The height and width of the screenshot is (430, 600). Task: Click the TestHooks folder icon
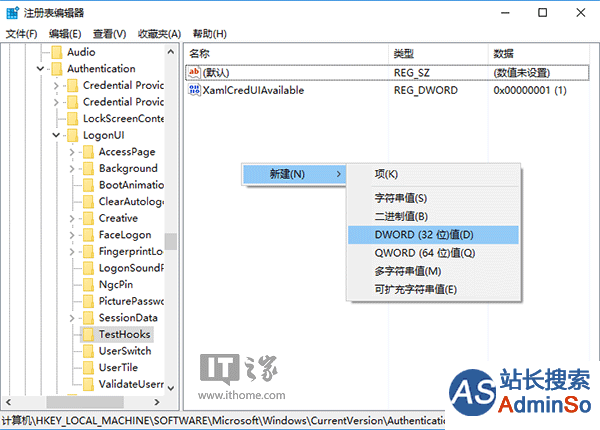click(x=88, y=334)
